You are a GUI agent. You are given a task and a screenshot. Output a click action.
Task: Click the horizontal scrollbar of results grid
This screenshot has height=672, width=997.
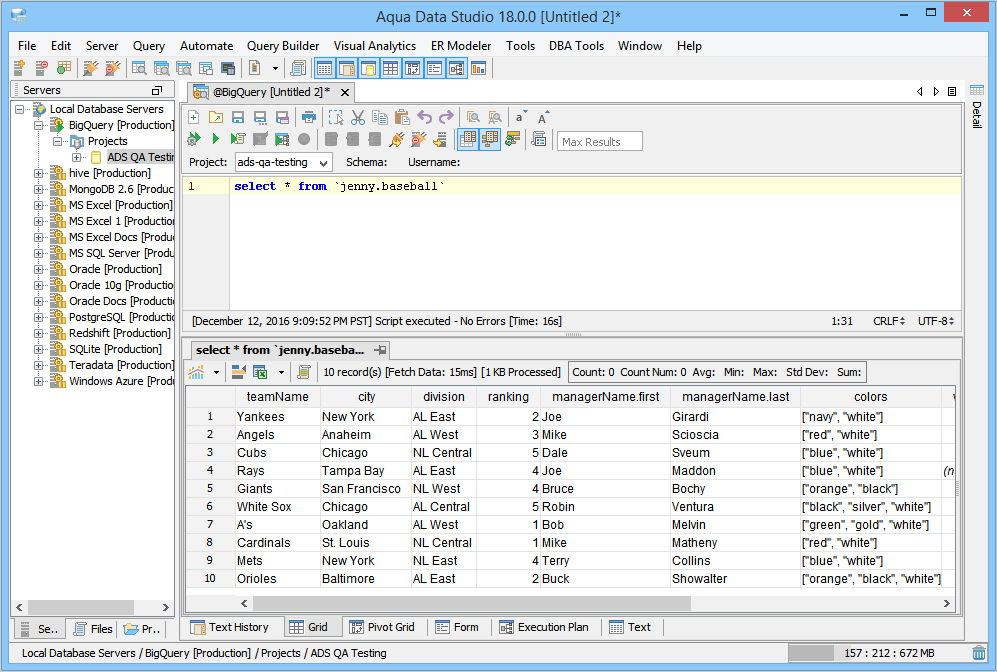pos(472,603)
